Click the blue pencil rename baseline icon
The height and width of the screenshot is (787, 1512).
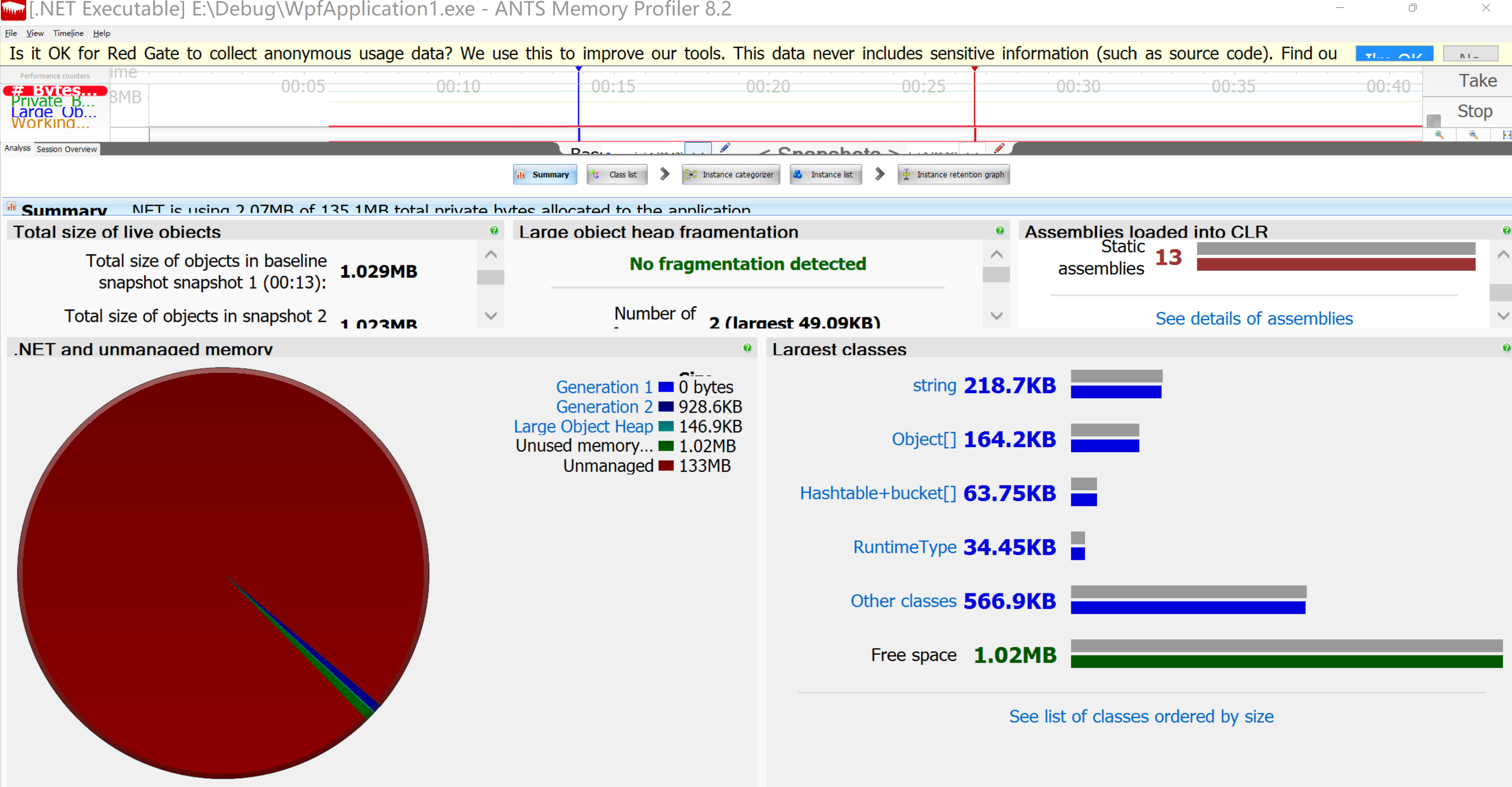click(725, 147)
